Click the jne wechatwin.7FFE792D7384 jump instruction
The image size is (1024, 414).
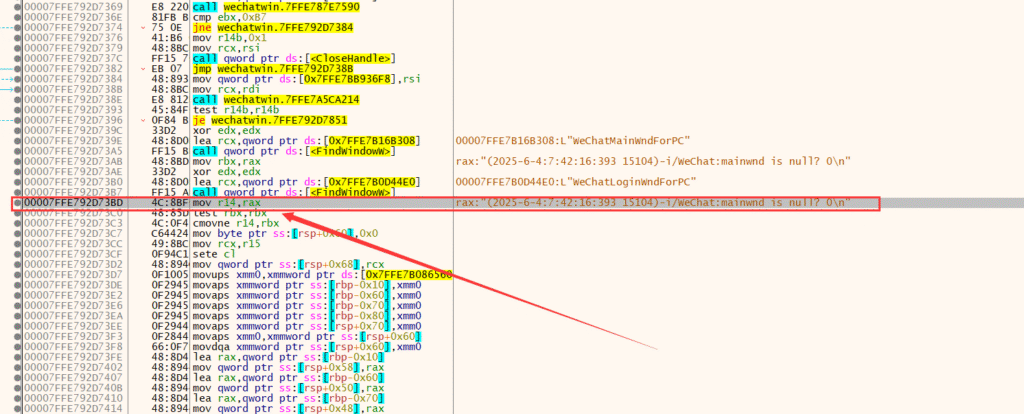pyautogui.click(x=273, y=28)
